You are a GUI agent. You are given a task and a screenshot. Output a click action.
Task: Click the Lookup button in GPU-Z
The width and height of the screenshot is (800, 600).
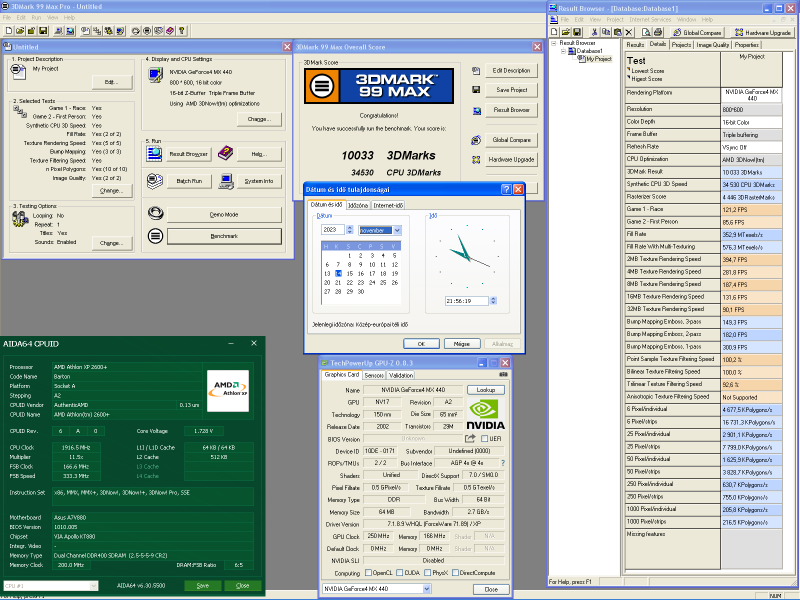[x=486, y=390]
